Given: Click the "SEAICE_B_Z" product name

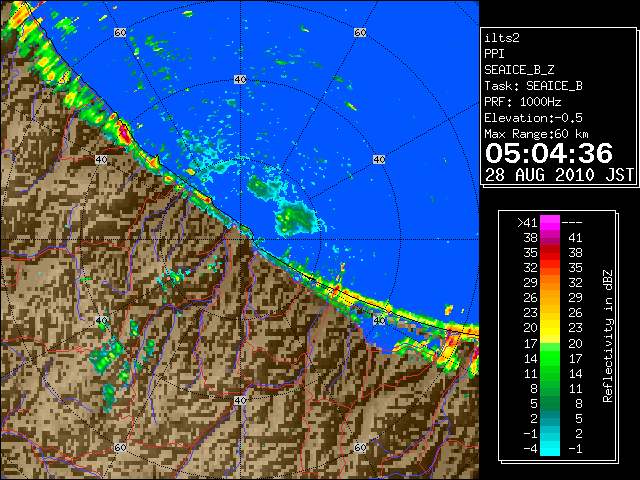Looking at the screenshot, I should click(x=519, y=70).
